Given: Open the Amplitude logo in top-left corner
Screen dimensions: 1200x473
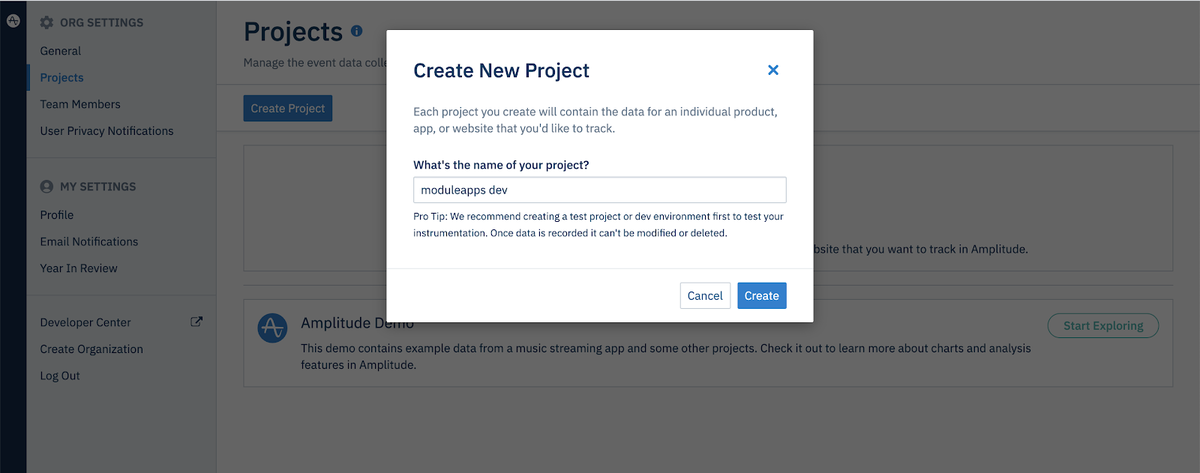Looking at the screenshot, I should [x=13, y=21].
